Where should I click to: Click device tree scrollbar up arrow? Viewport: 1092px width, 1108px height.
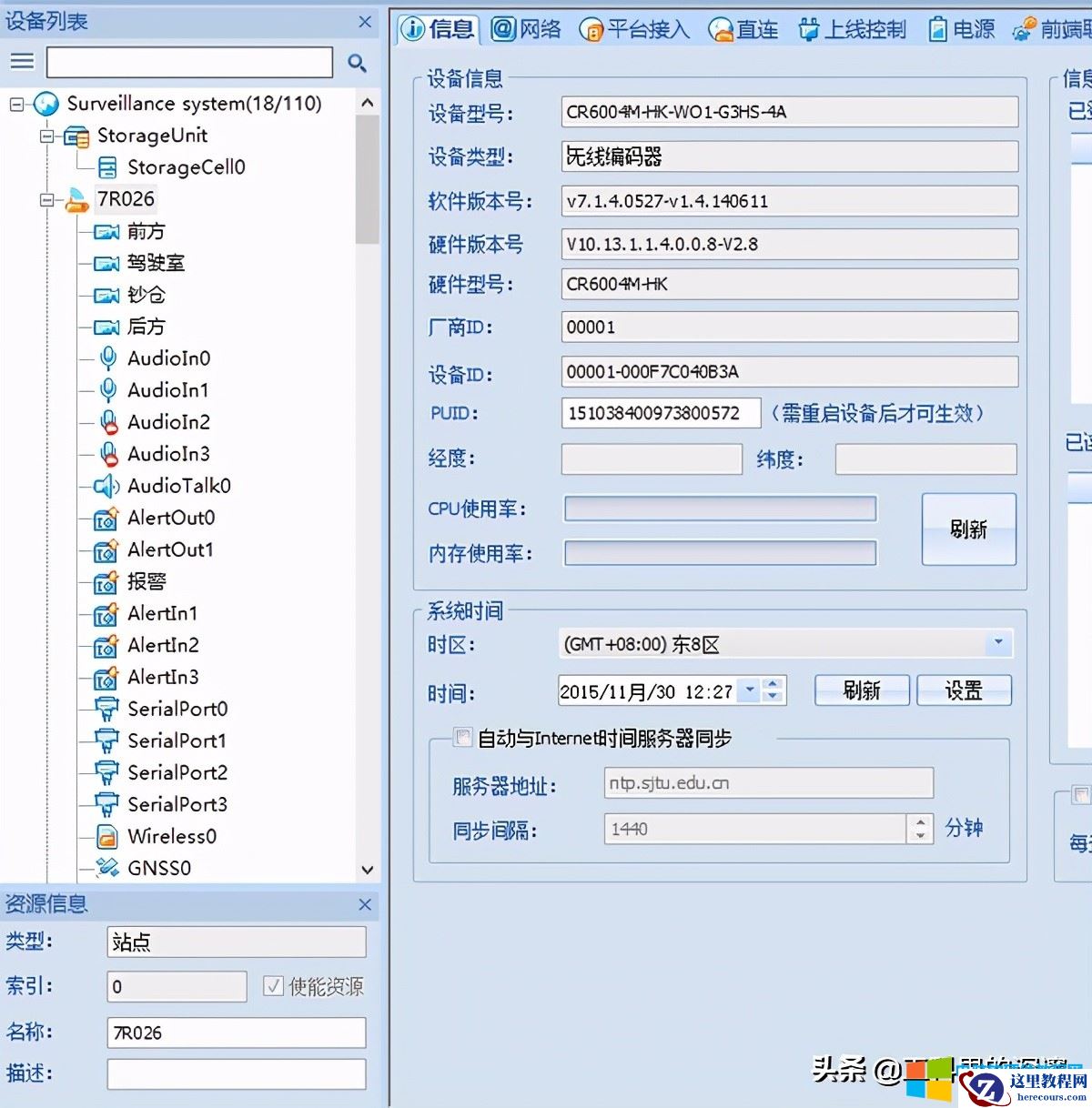[368, 103]
